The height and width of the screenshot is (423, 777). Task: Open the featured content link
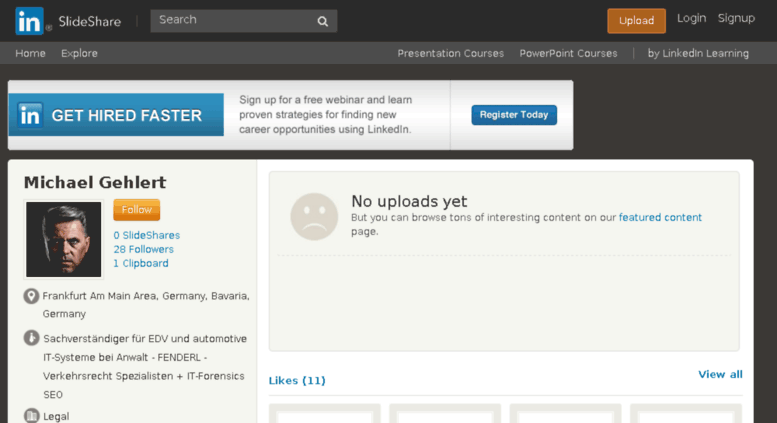pyautogui.click(x=660, y=217)
